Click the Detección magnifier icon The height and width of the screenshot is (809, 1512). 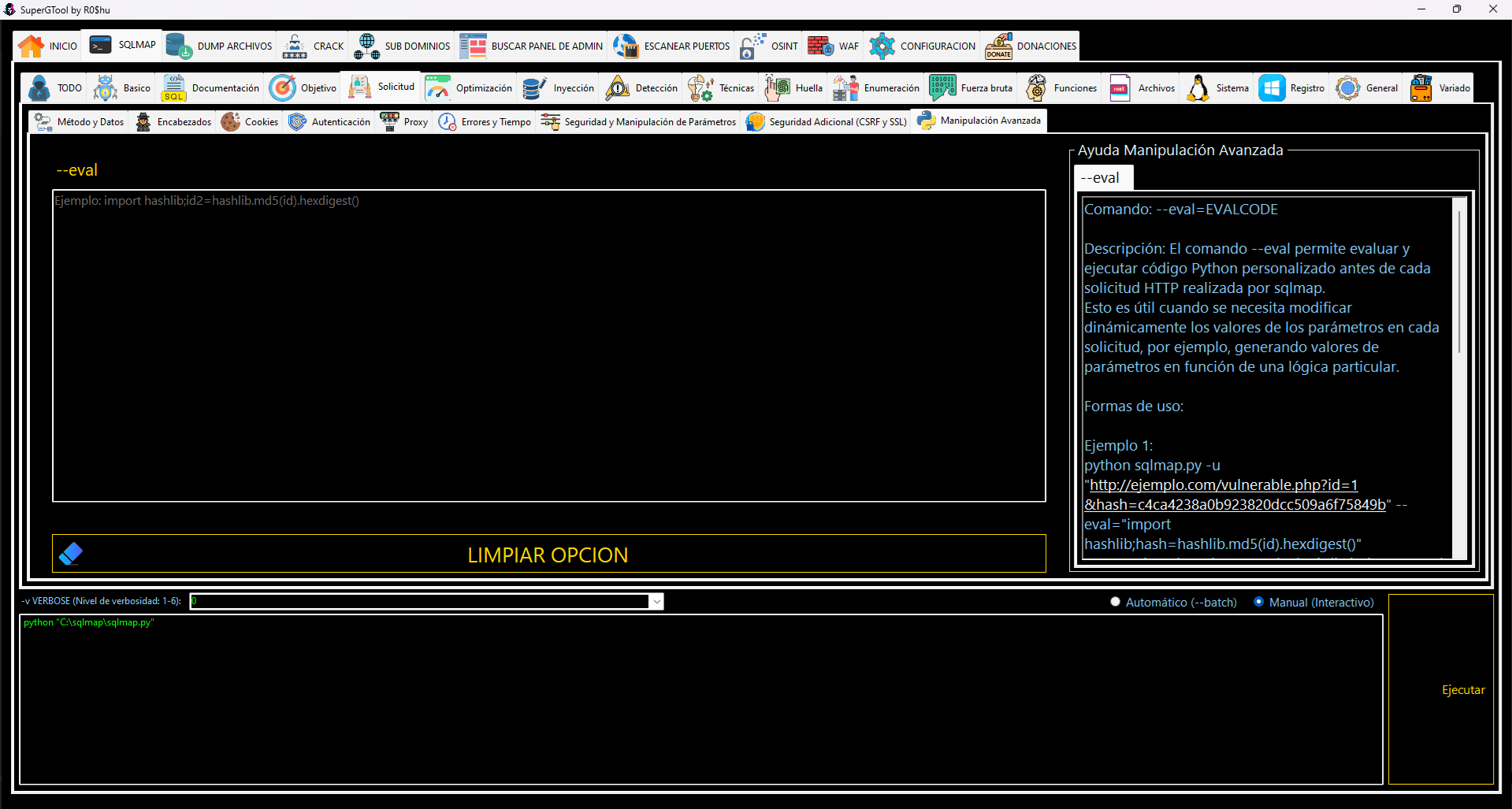[x=617, y=88]
